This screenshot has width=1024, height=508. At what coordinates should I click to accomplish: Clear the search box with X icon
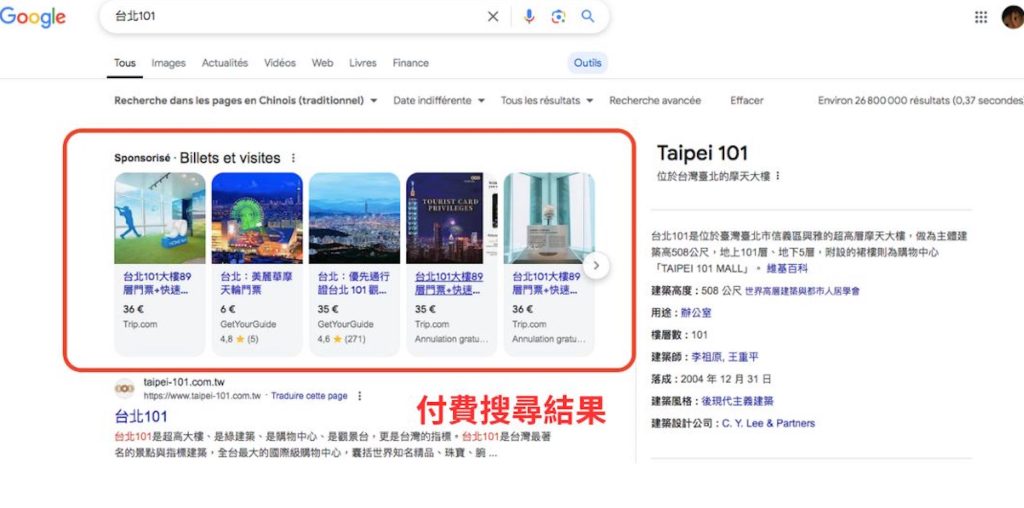(x=493, y=16)
